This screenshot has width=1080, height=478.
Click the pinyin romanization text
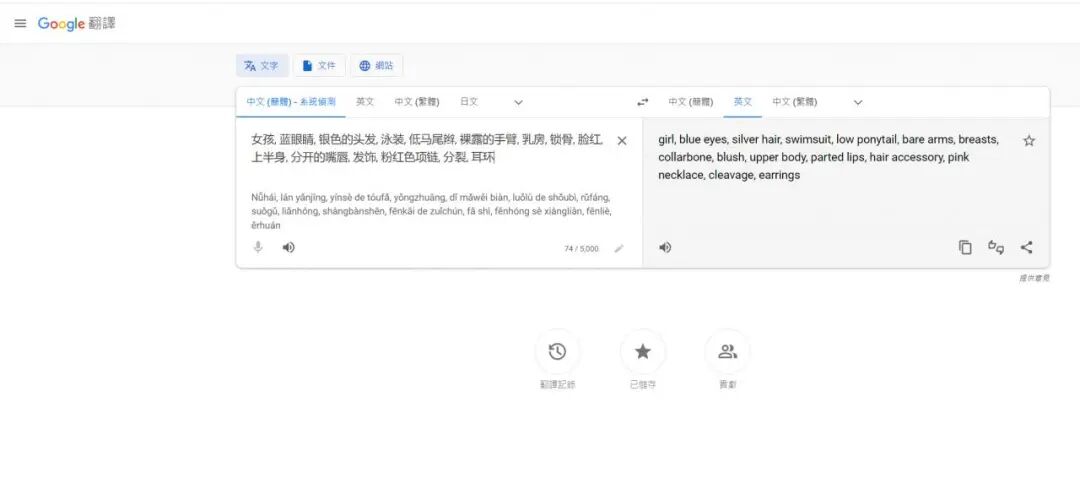(431, 211)
